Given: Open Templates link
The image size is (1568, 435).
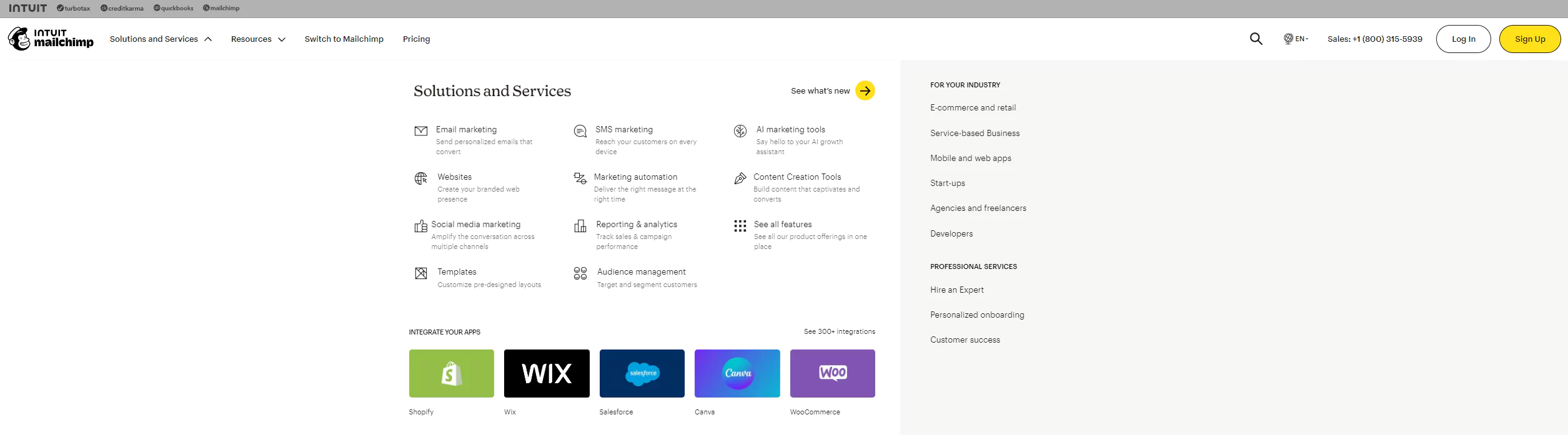Looking at the screenshot, I should [x=457, y=271].
